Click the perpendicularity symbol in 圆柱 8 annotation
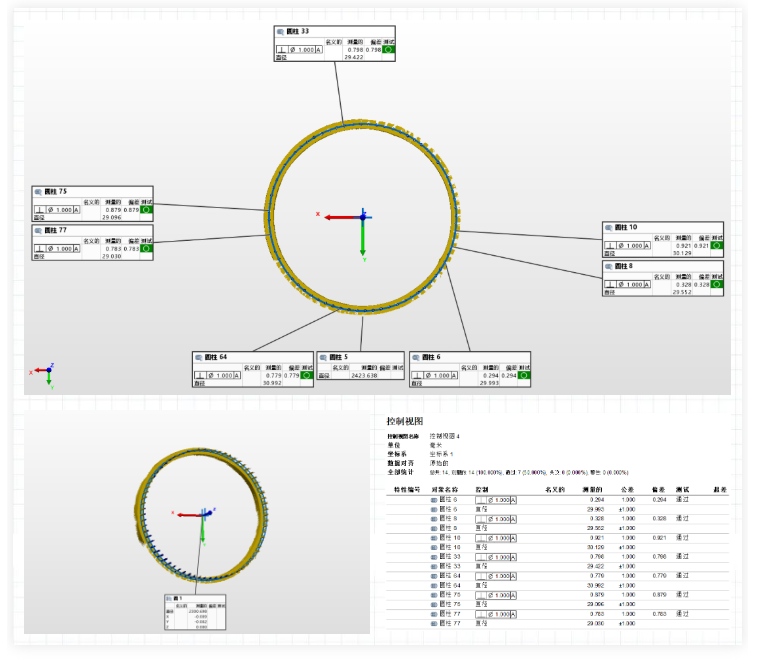Viewport: 761px width, 660px height. click(x=610, y=285)
